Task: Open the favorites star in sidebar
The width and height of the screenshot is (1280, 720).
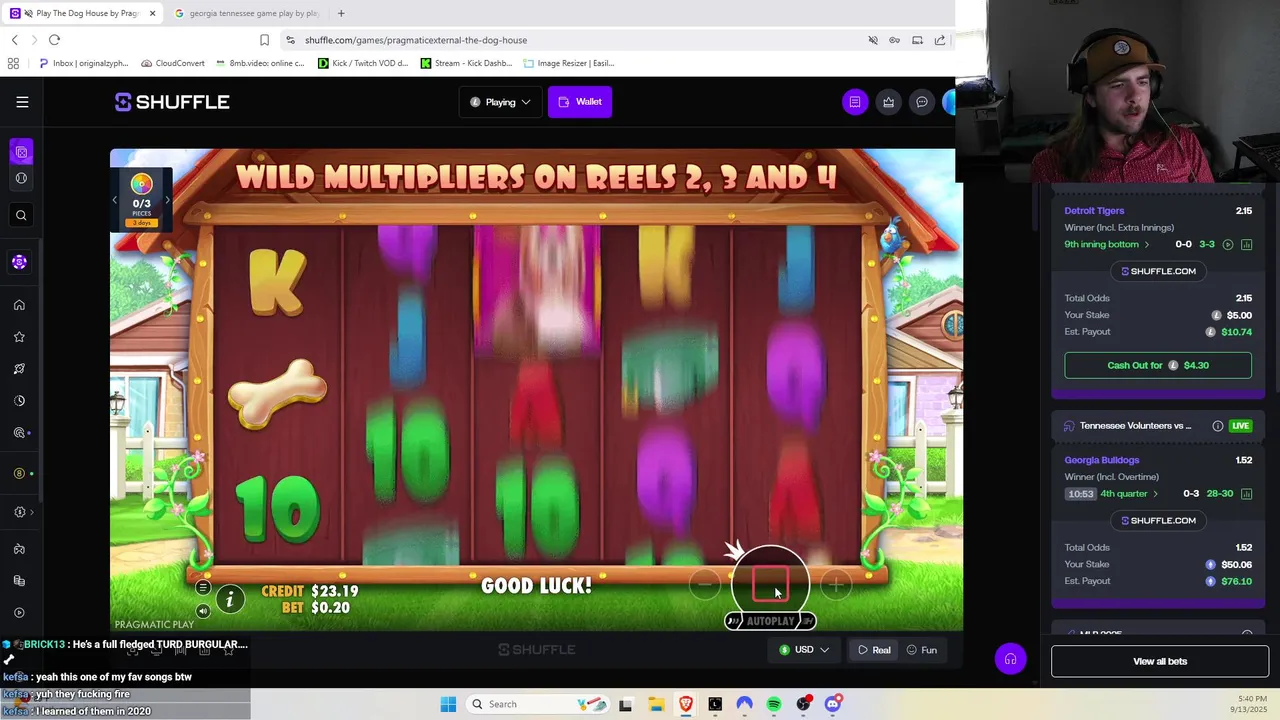Action: click(x=19, y=337)
